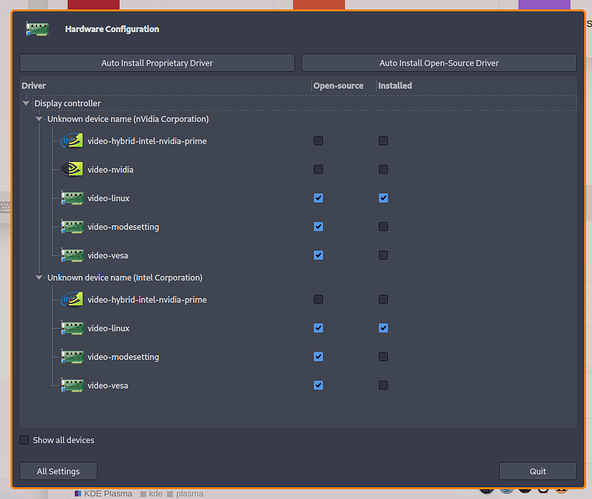Collapse the Display controller tree node
The image size is (592, 499).
click(26, 103)
